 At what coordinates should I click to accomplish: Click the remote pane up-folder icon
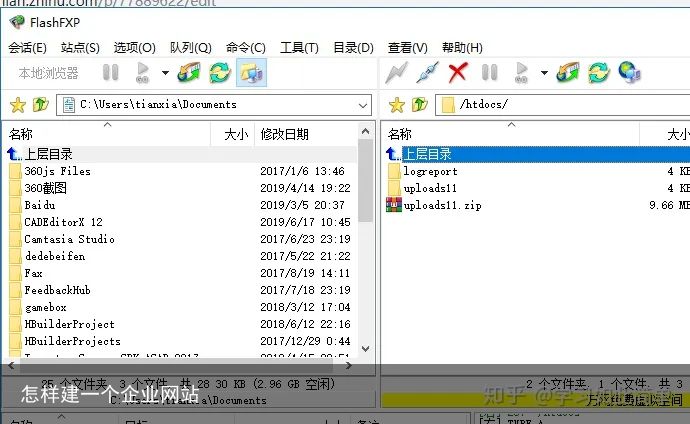tap(419, 105)
